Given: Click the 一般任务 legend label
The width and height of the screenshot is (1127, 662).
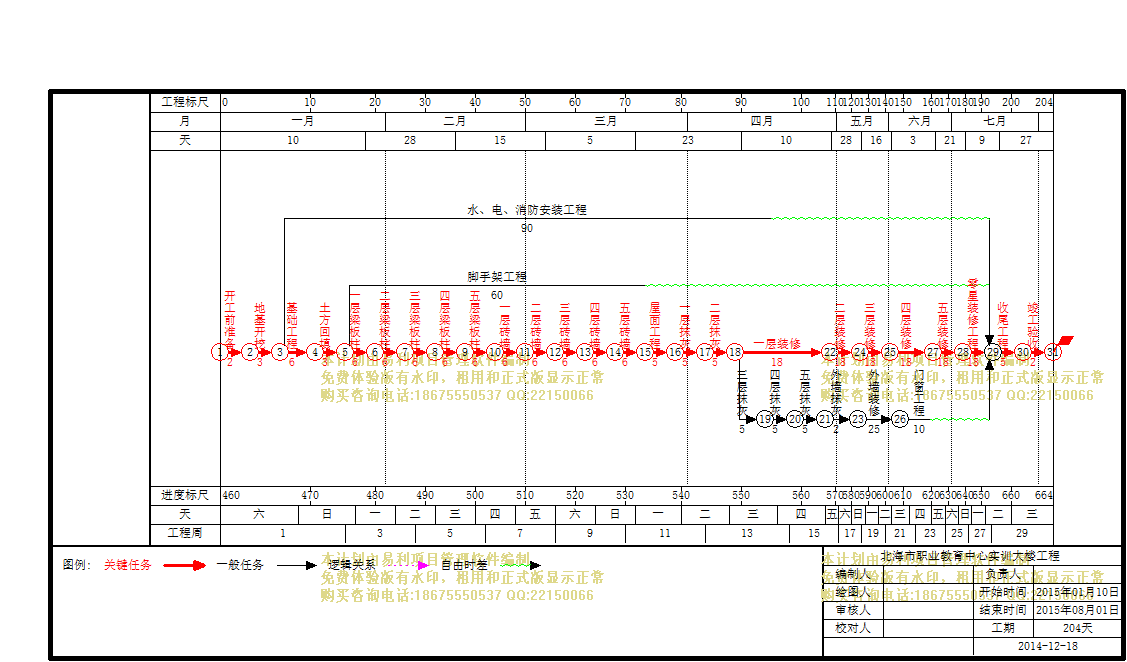Looking at the screenshot, I should point(240,566).
